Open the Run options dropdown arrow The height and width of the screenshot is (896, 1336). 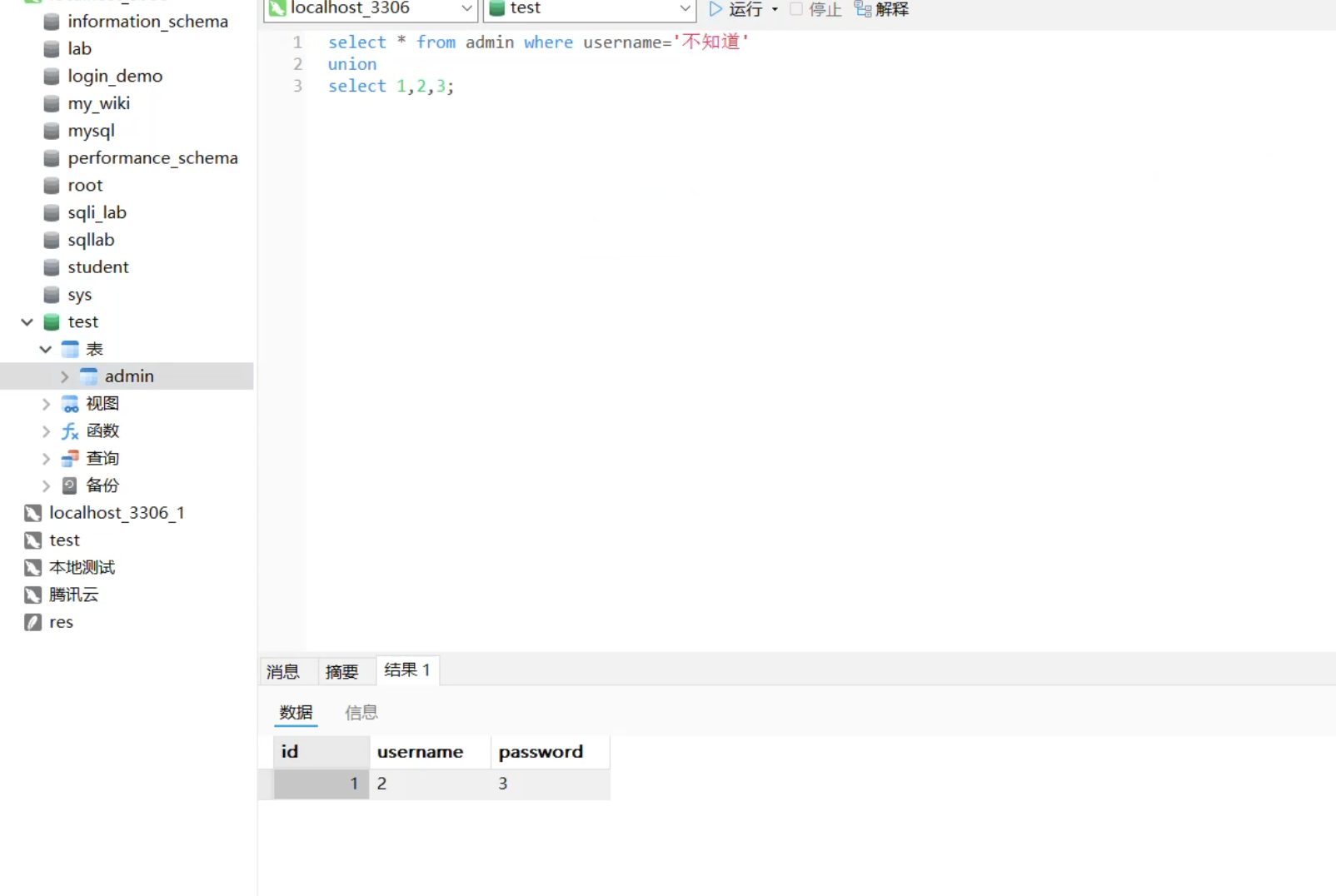tap(775, 9)
